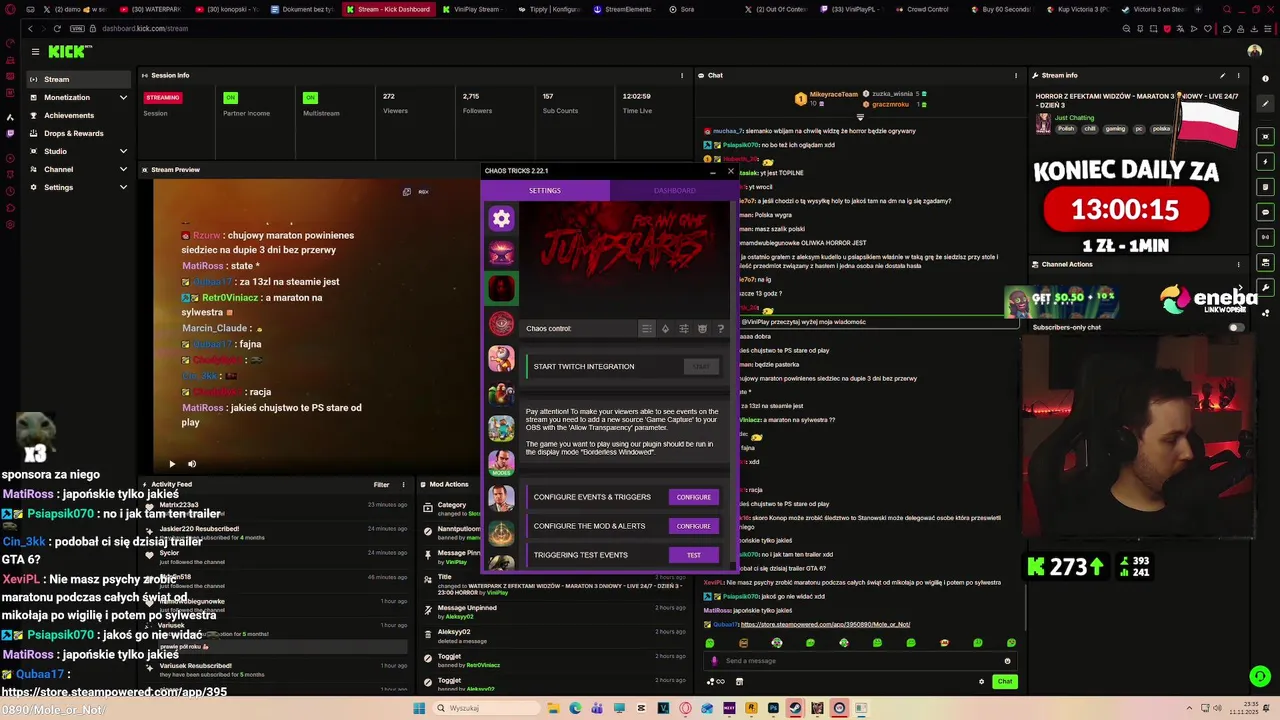The image size is (1280, 720).
Task: Send message with green Chat button
Action: click(x=1004, y=681)
